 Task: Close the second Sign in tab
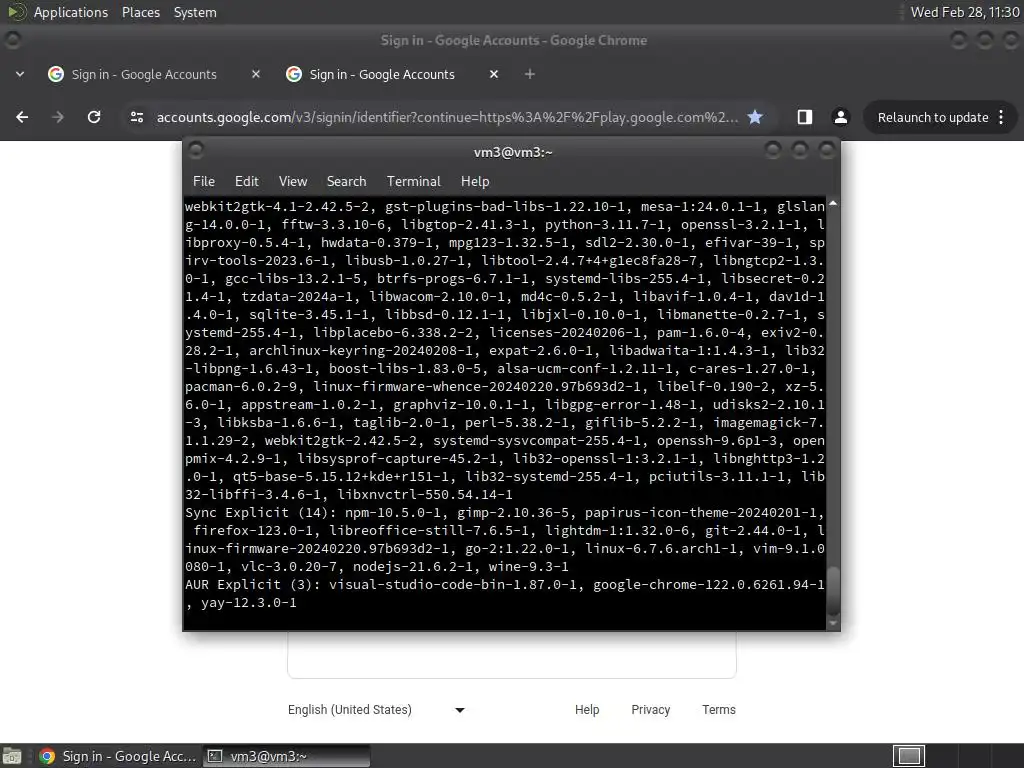[x=494, y=74]
